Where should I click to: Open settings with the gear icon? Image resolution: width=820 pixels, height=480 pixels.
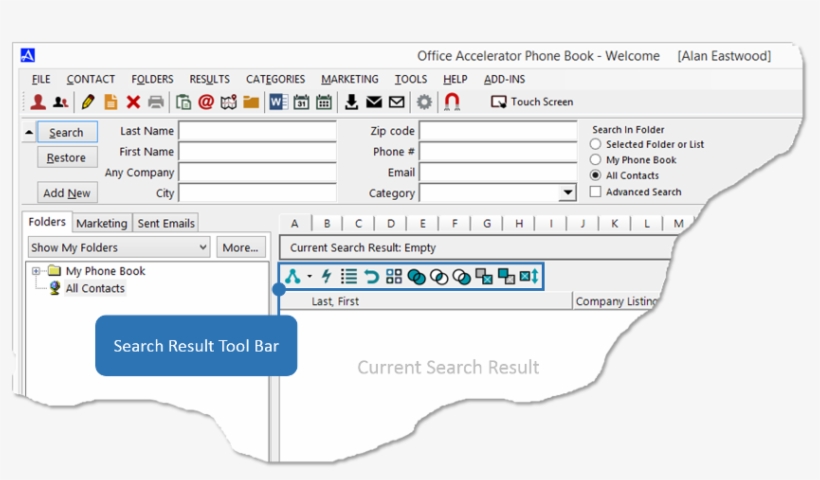pos(424,102)
